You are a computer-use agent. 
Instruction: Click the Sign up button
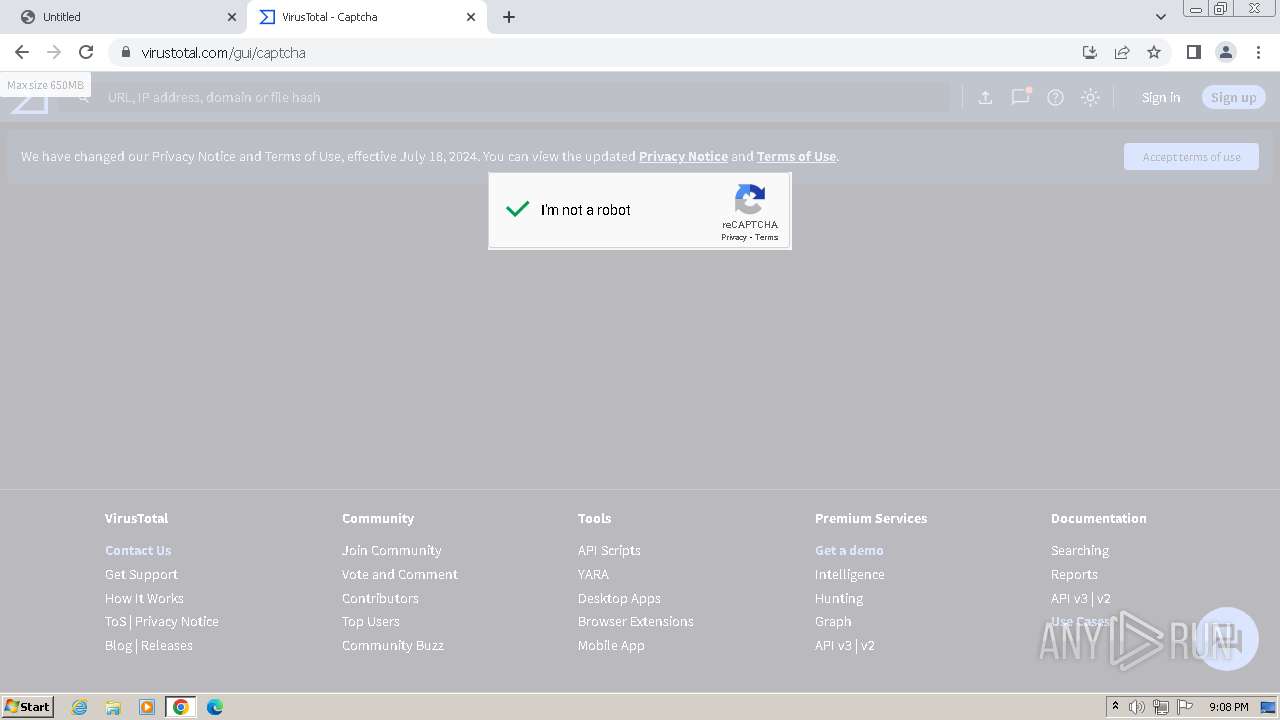click(x=1233, y=97)
